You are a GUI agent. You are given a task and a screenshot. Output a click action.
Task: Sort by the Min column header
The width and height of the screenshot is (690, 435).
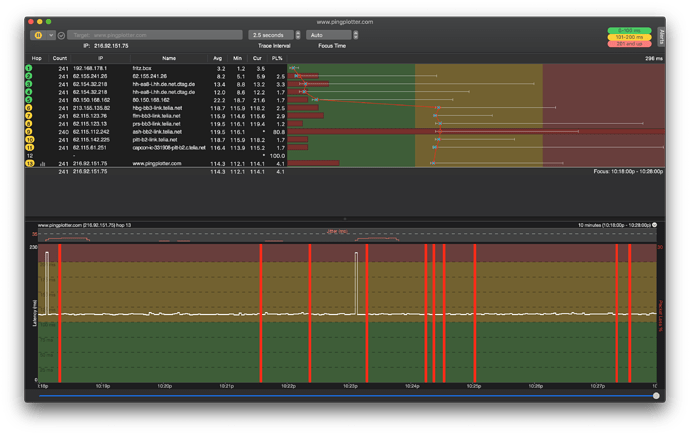[x=238, y=58]
